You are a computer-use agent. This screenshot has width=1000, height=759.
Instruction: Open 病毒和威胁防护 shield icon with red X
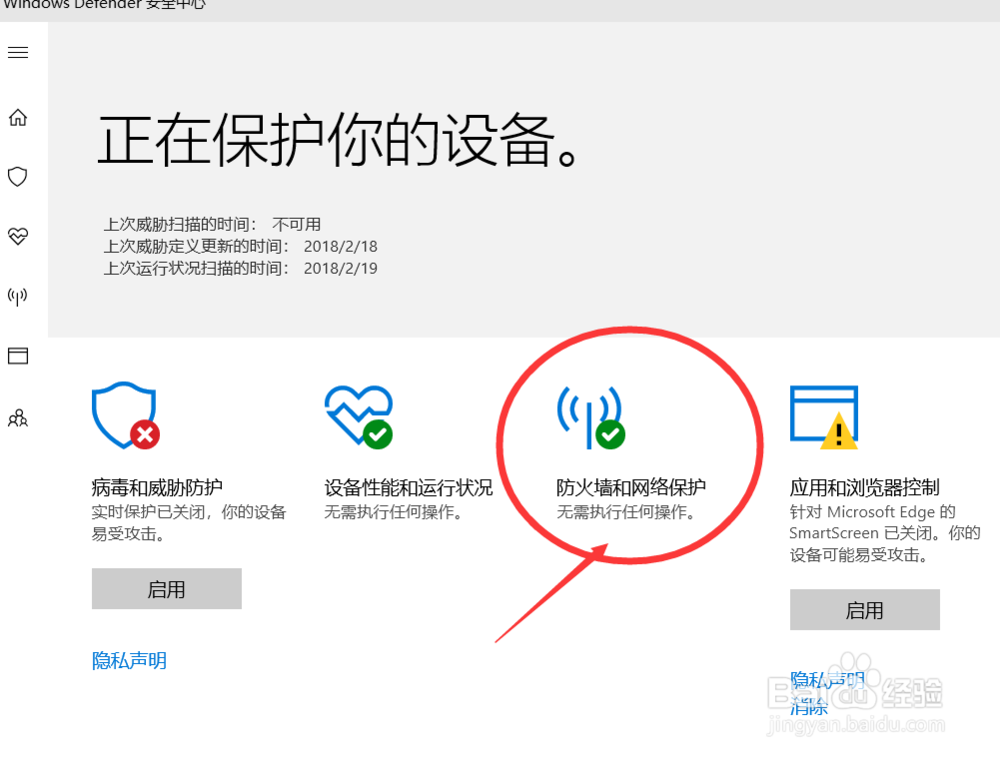click(124, 413)
